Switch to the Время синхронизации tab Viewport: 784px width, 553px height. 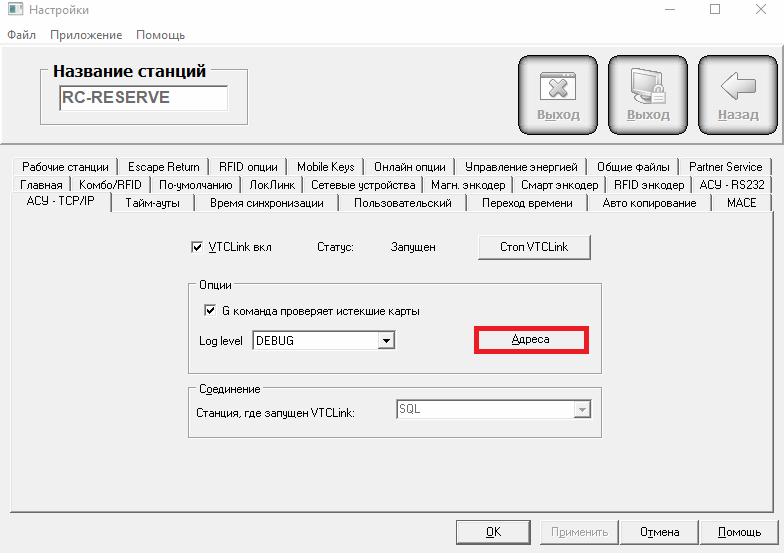(x=266, y=203)
